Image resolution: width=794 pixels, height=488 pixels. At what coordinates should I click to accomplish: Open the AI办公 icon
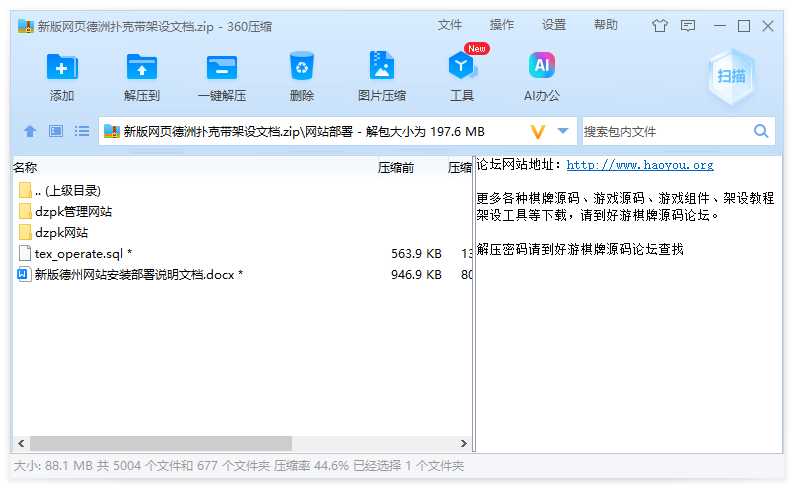[x=541, y=65]
